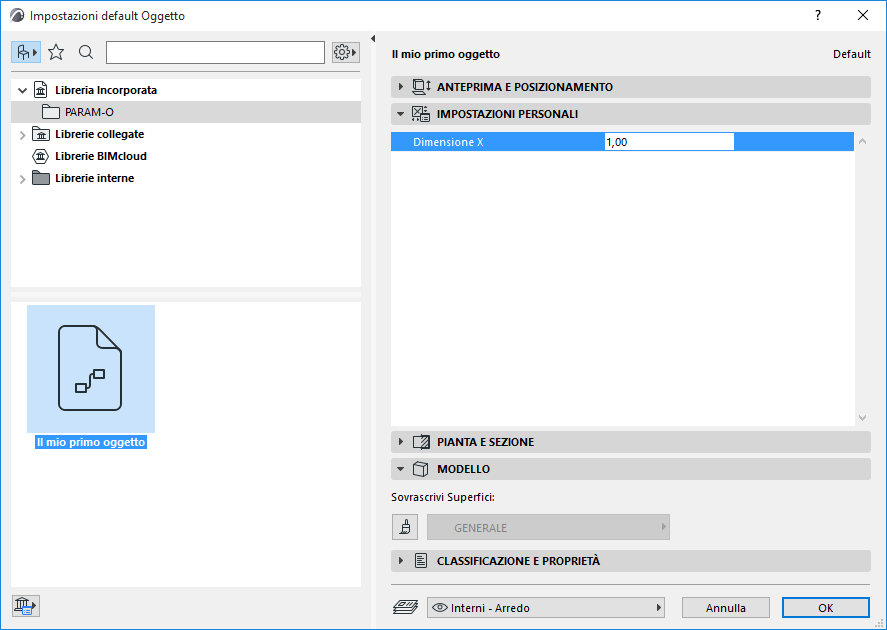Expand the PIANTA E SEZIONE section
The height and width of the screenshot is (630, 887).
(401, 441)
